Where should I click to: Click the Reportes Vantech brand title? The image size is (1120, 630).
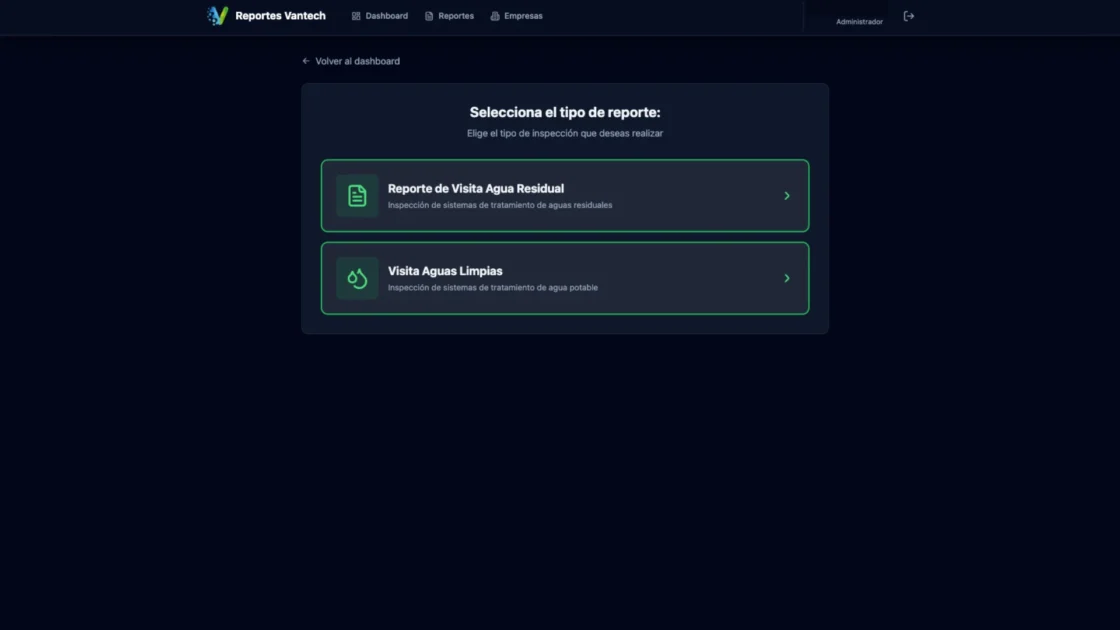(280, 16)
